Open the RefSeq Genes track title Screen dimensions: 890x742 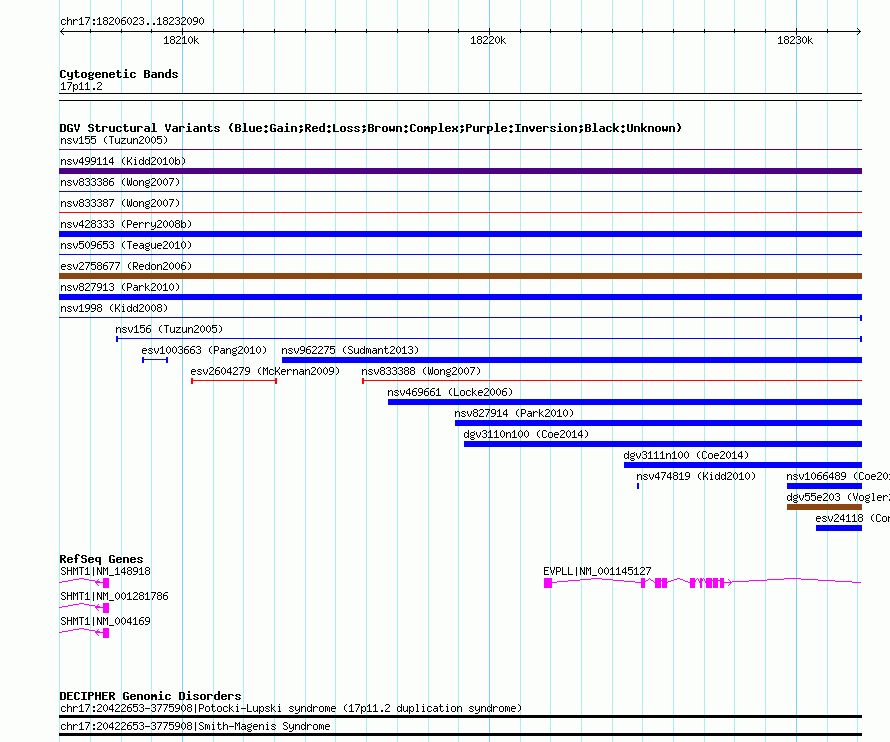point(101,559)
